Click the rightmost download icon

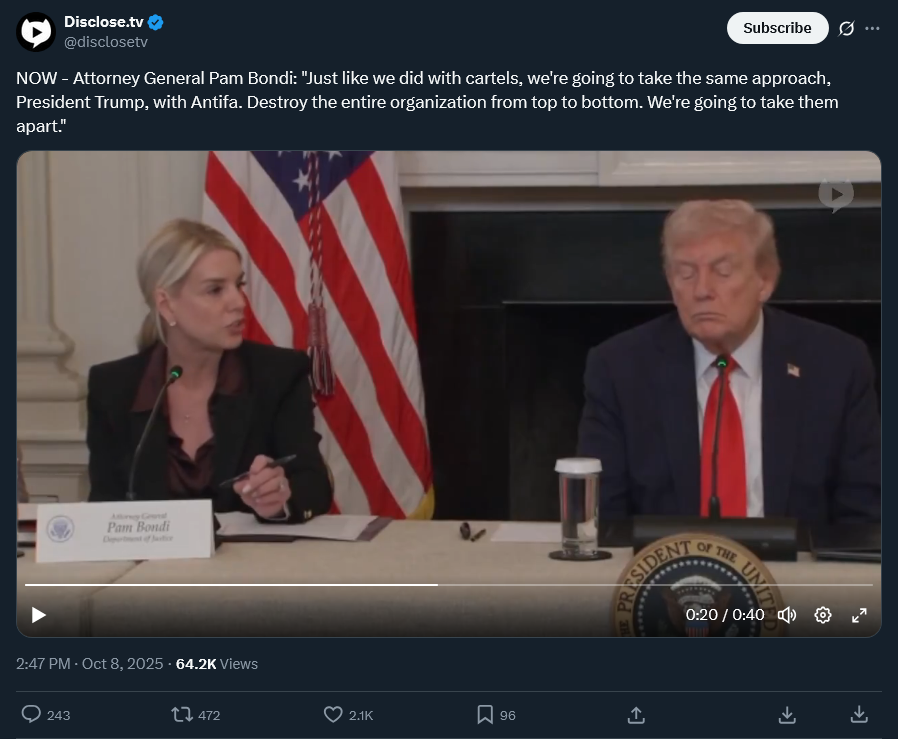859,714
